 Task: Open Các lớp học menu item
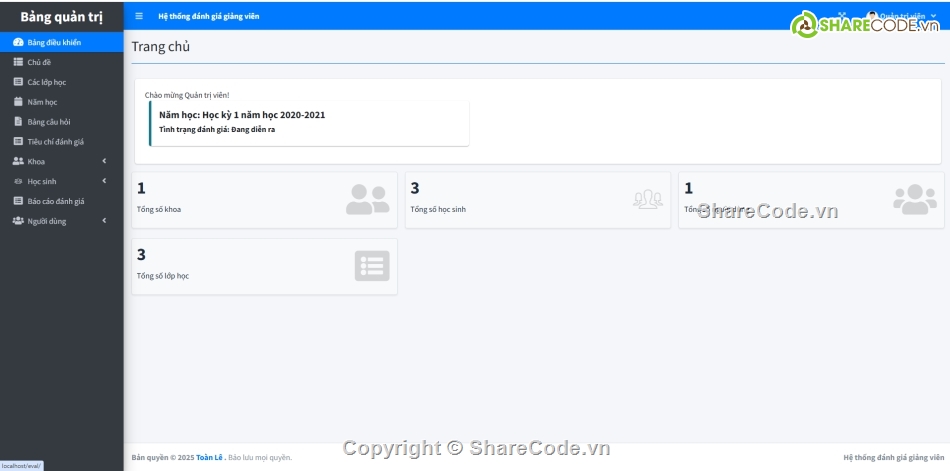coord(46,82)
